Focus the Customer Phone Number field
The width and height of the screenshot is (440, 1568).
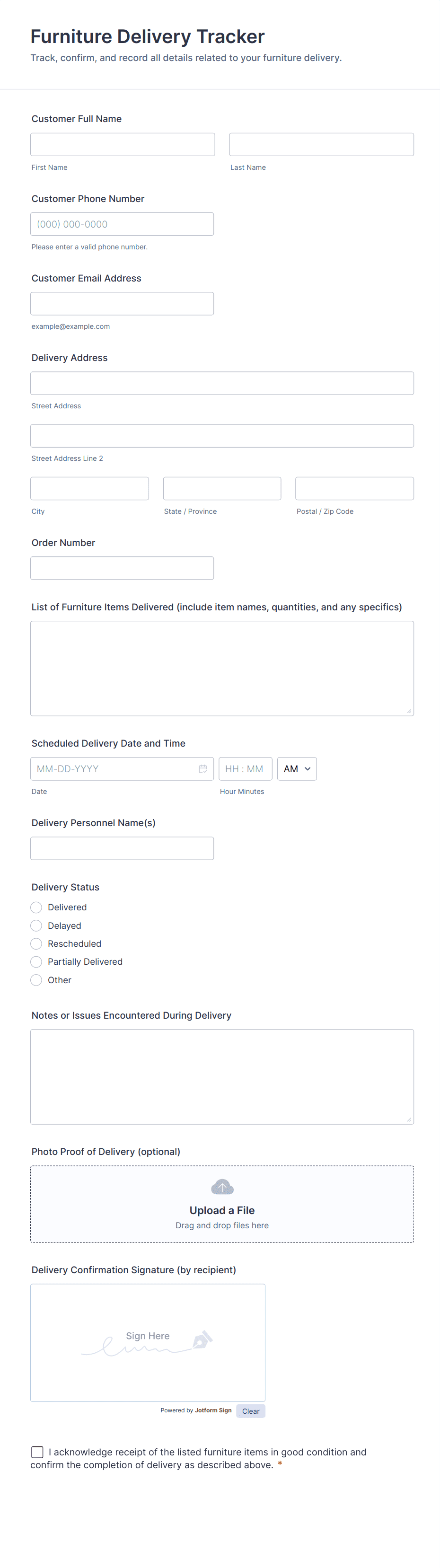[x=122, y=223]
